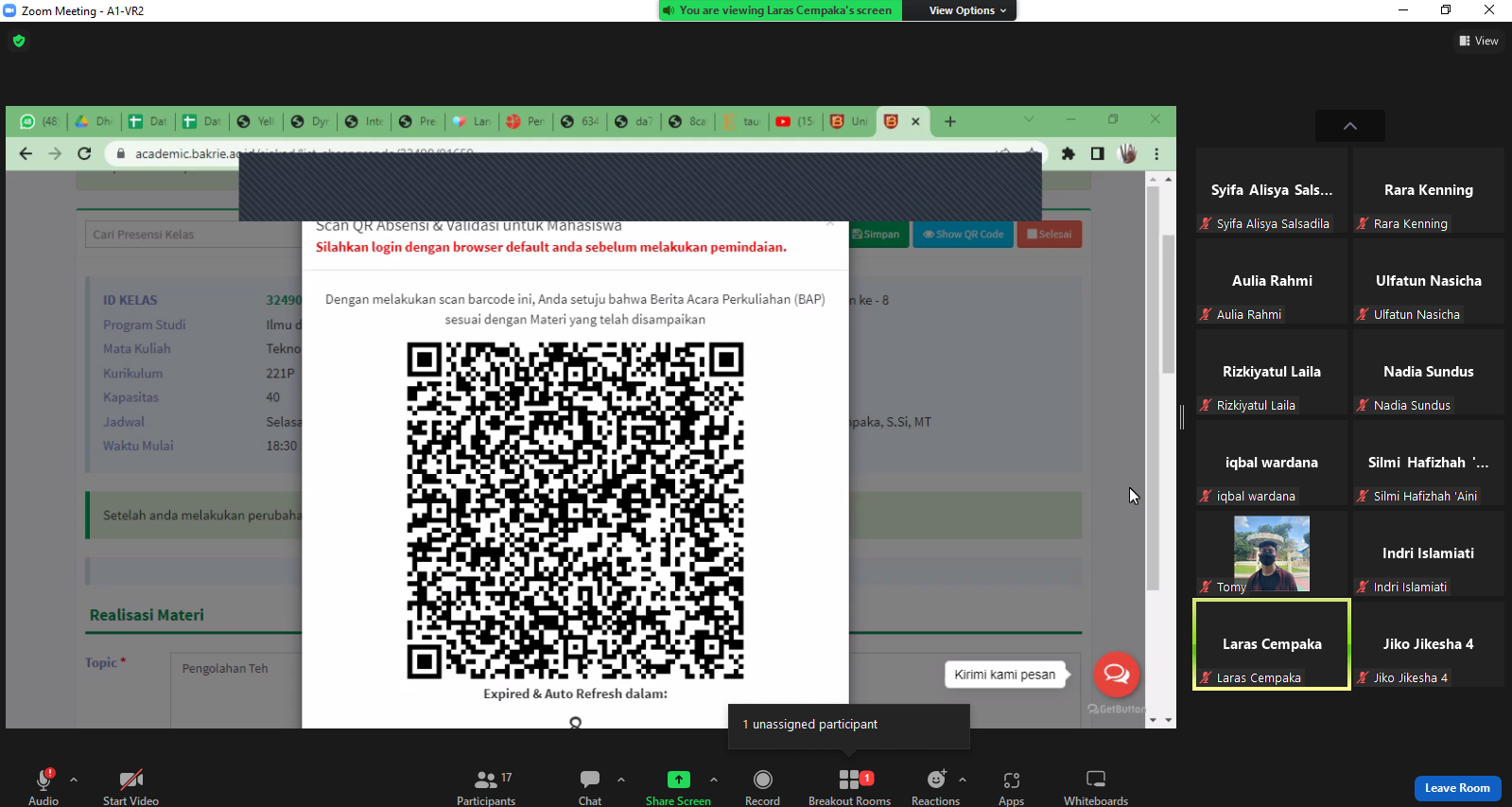
Task: Toggle the browser side panel icon
Action: [x=1097, y=153]
